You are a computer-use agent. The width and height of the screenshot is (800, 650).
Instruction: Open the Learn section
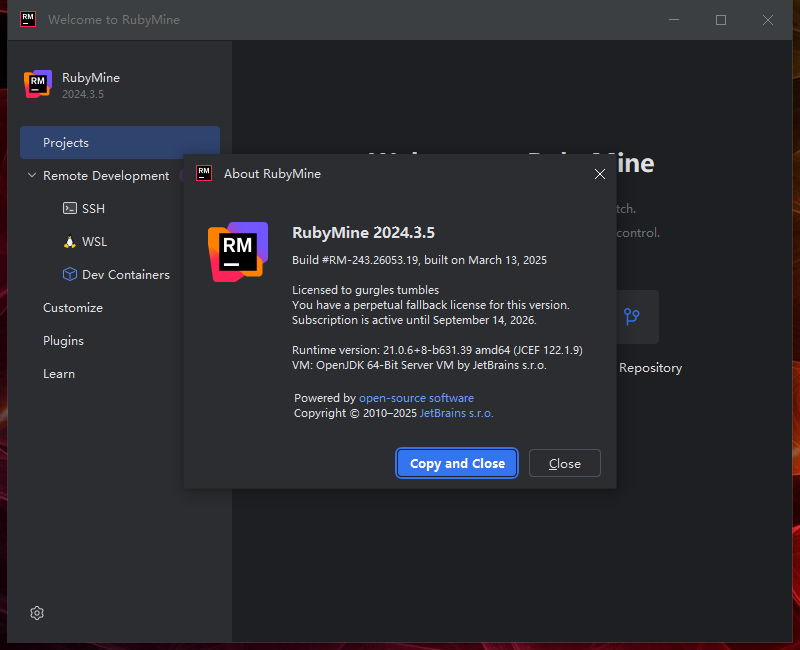(59, 374)
